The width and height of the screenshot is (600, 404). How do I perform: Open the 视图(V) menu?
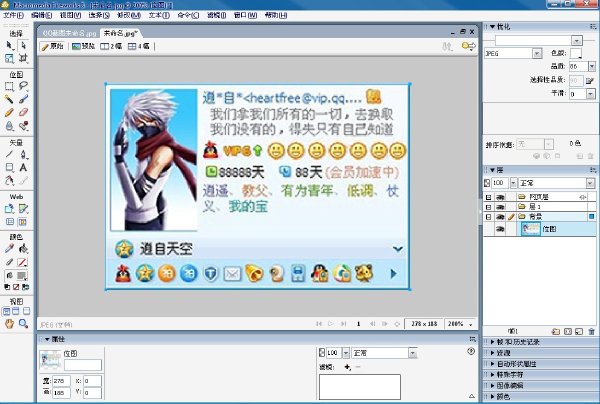(x=70, y=15)
